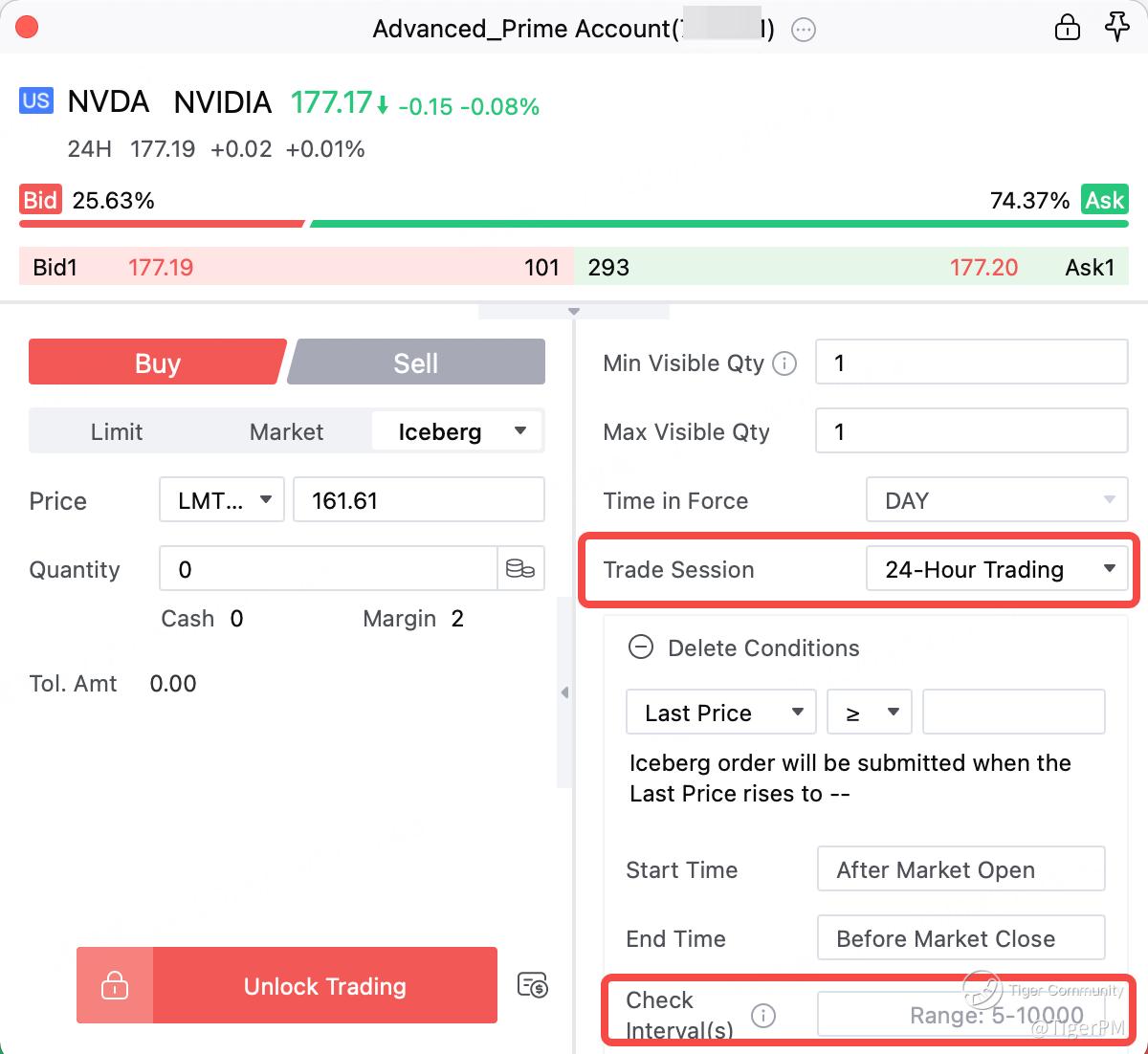The width and height of the screenshot is (1148, 1054).
Task: Click the Price input field 161.61
Action: (419, 500)
